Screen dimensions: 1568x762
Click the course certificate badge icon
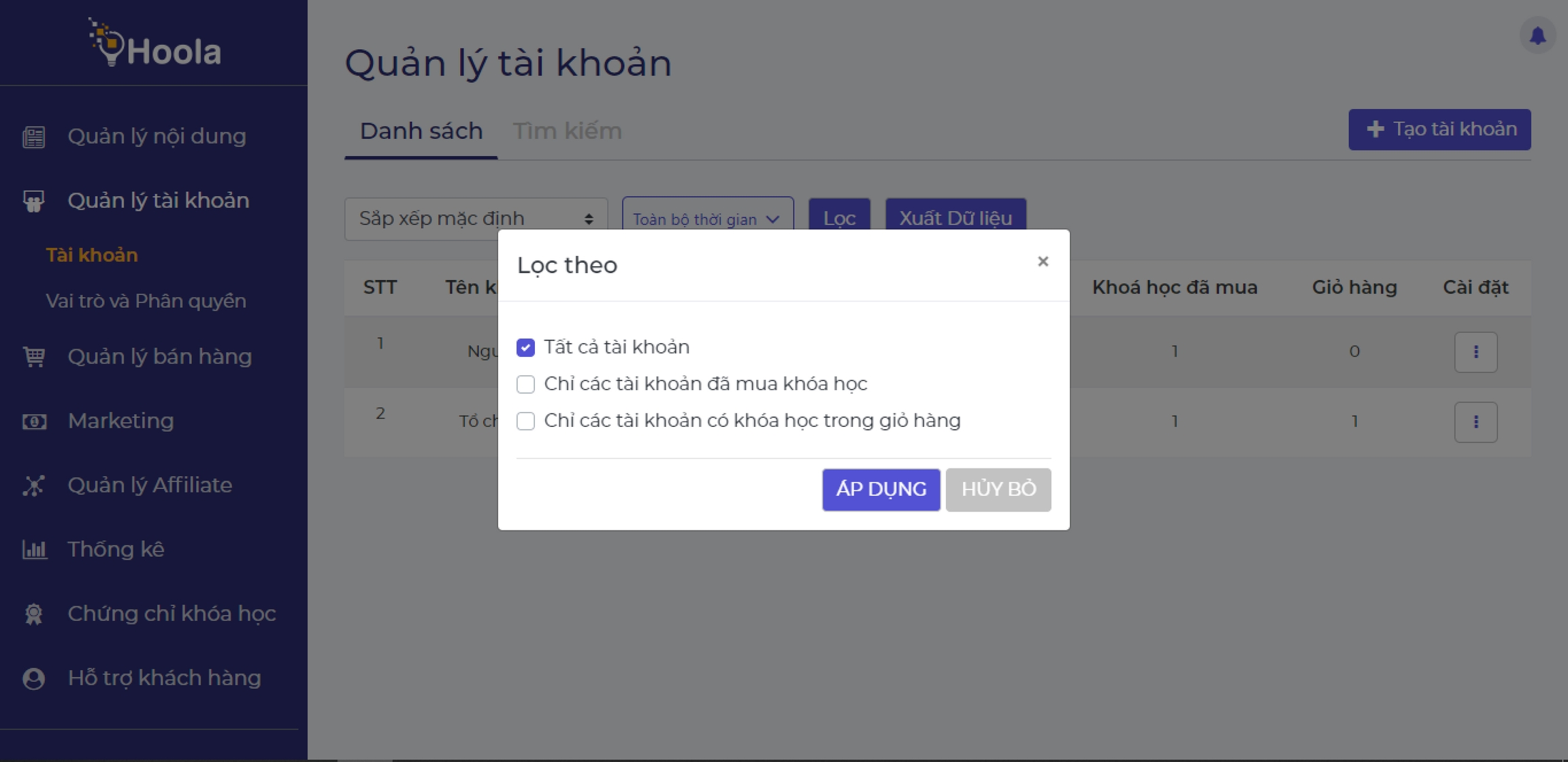pos(34,614)
